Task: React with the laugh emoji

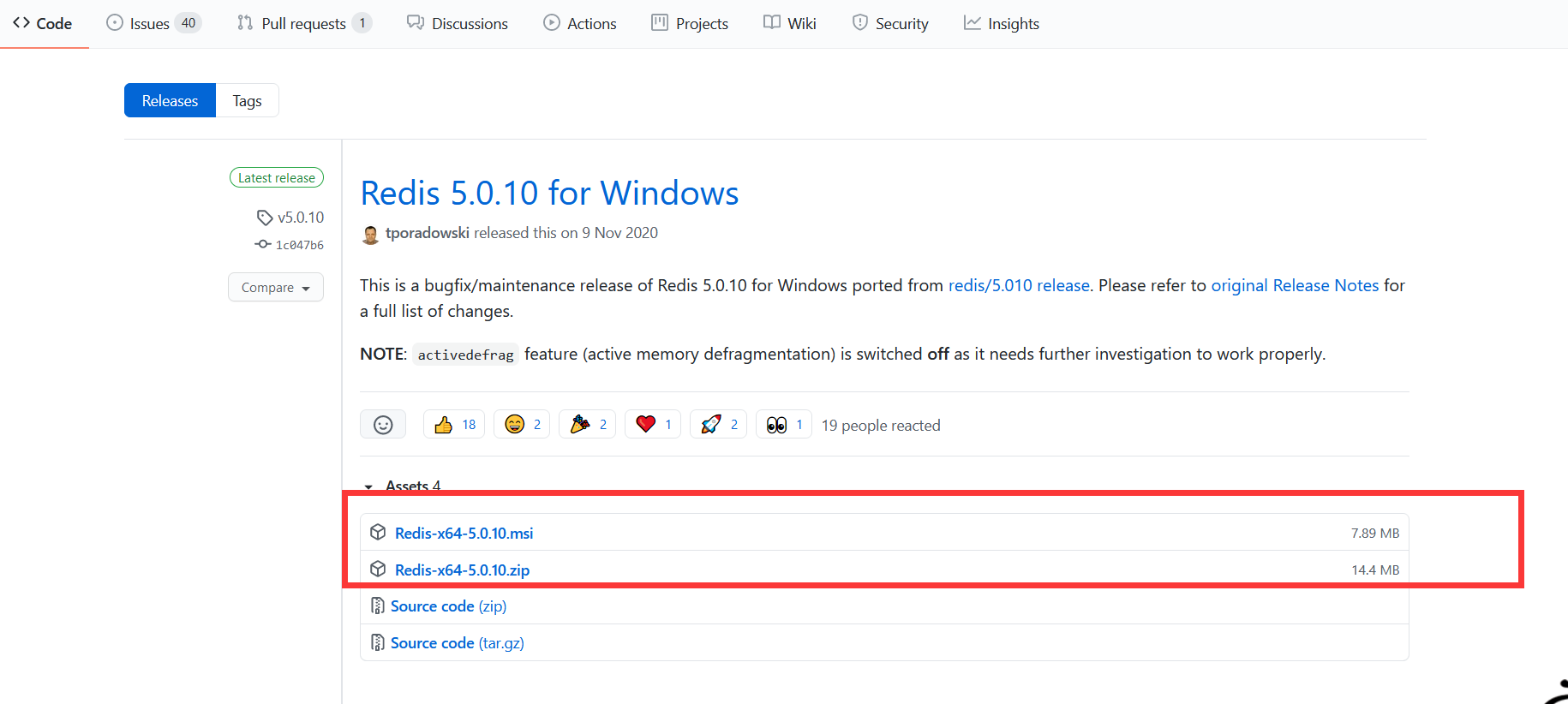Action: click(522, 424)
